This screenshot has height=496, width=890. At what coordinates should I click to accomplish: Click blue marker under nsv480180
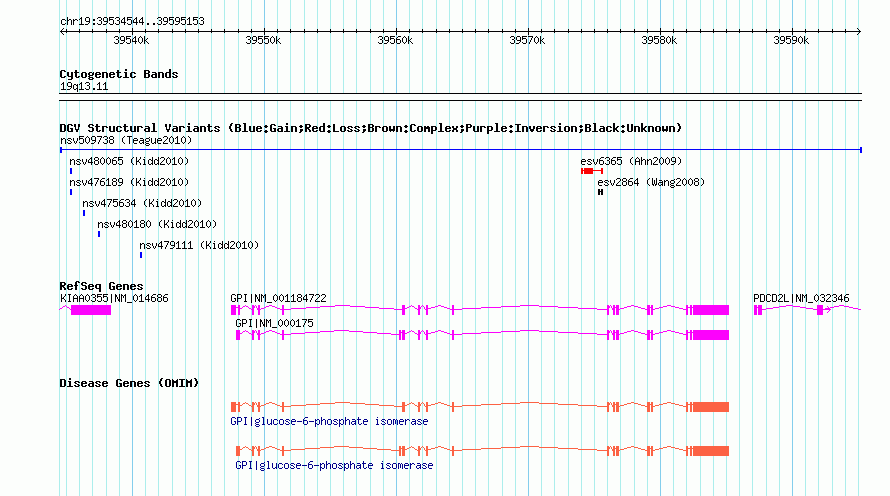pyautogui.click(x=99, y=234)
